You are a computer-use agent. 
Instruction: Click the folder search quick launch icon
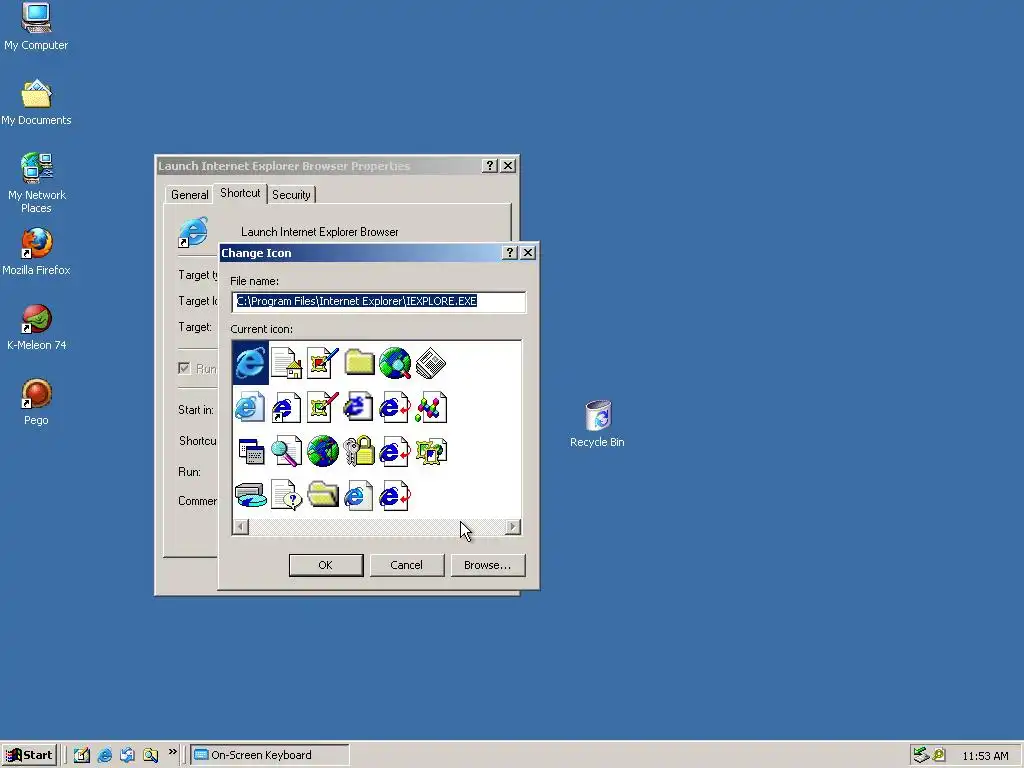[150, 755]
